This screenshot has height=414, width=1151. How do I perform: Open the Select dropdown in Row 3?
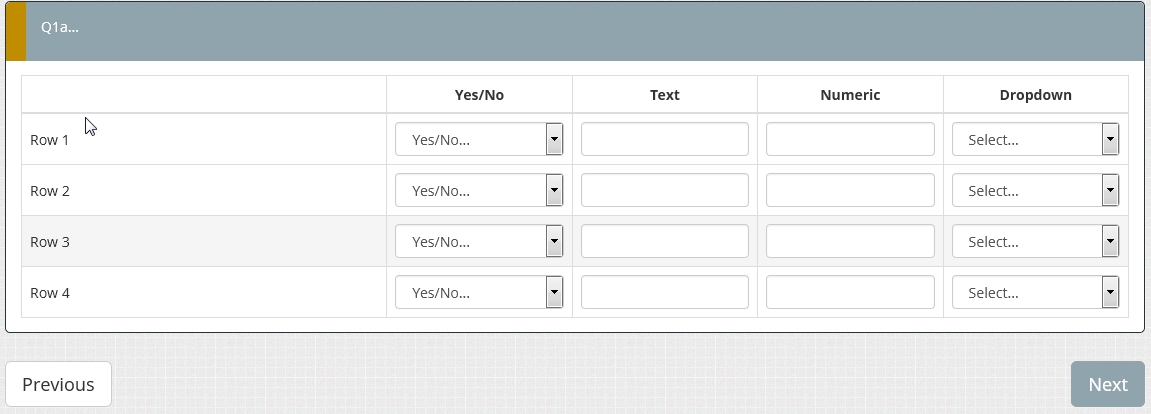click(1035, 242)
